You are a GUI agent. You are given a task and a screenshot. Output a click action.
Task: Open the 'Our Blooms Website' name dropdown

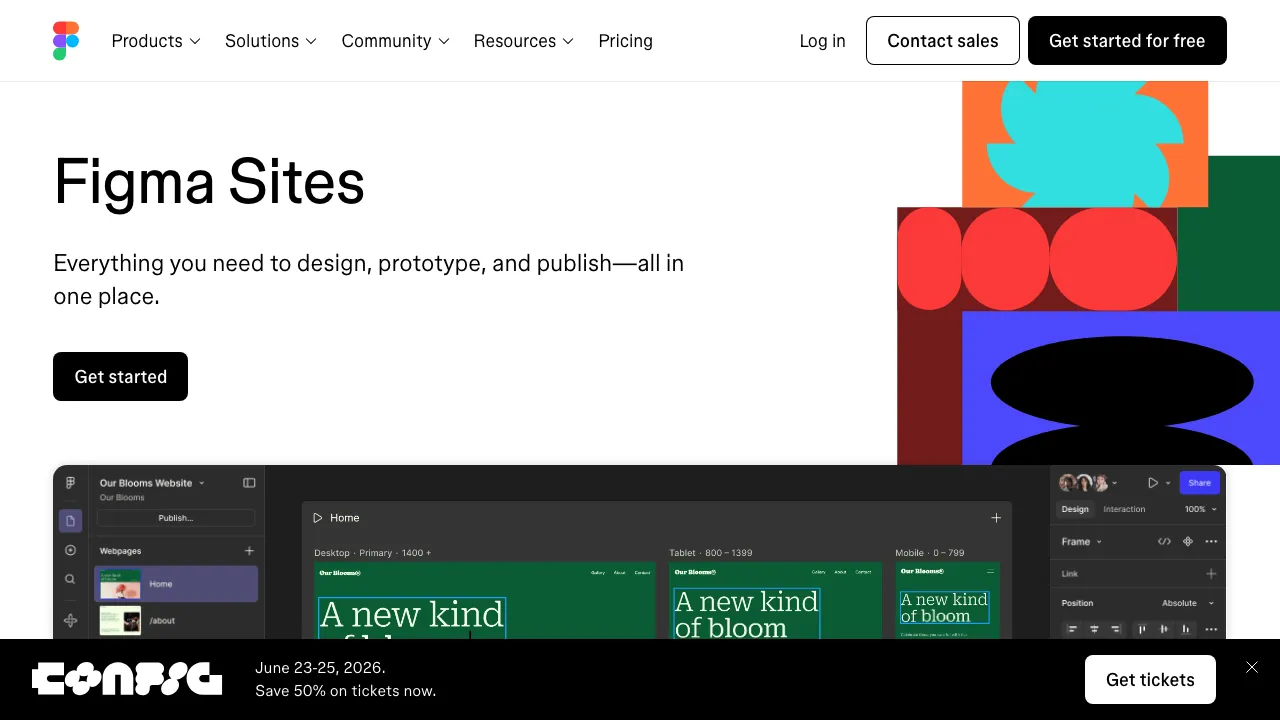click(201, 482)
